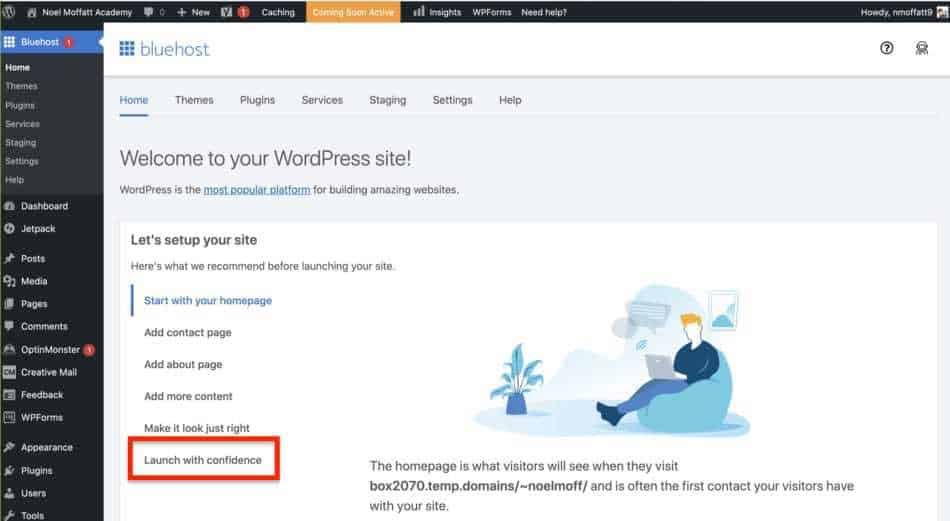
Task: Click the support agent icon in header
Action: (922, 48)
